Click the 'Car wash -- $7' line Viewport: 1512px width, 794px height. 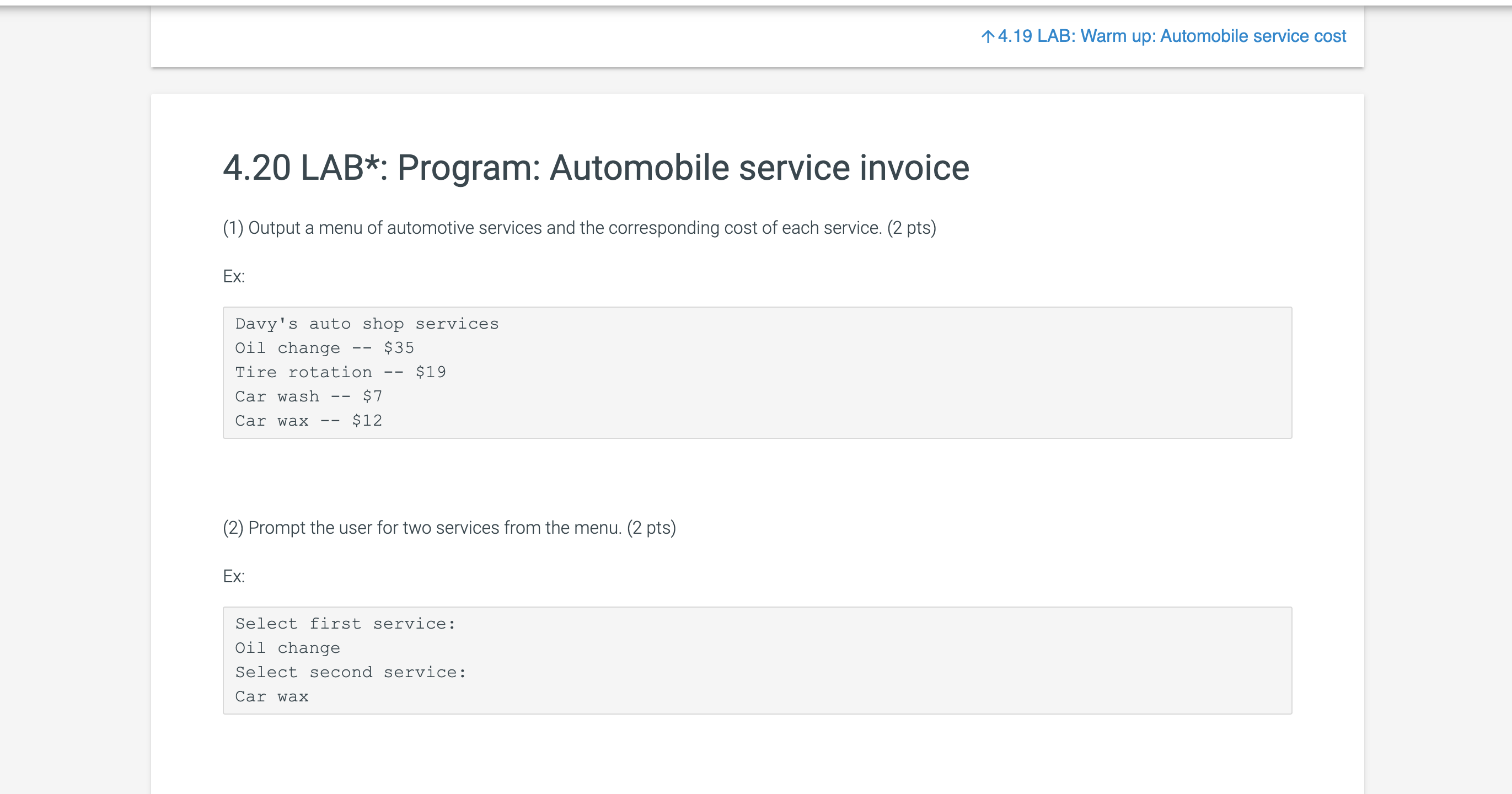tap(309, 396)
